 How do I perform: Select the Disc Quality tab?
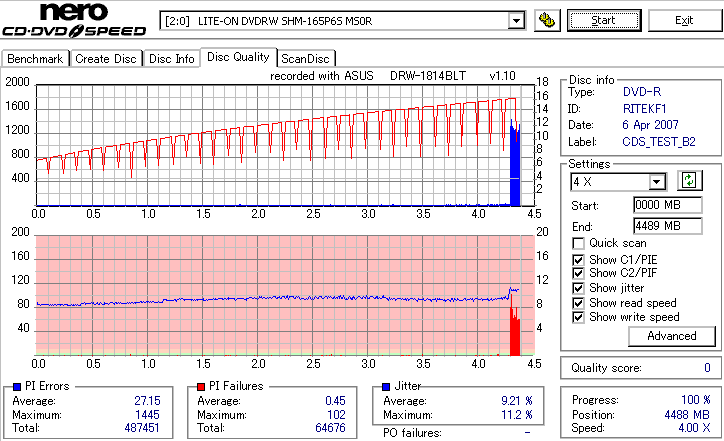click(x=238, y=57)
